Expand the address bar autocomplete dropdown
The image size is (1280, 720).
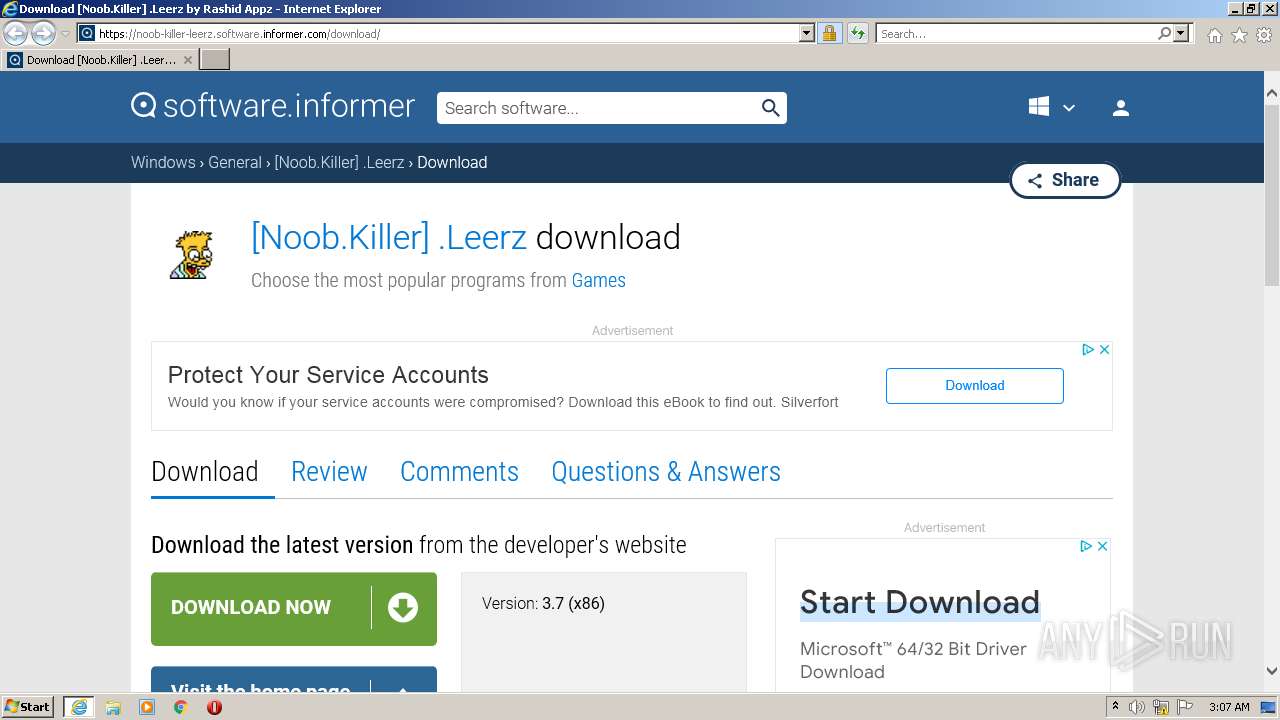(x=807, y=34)
